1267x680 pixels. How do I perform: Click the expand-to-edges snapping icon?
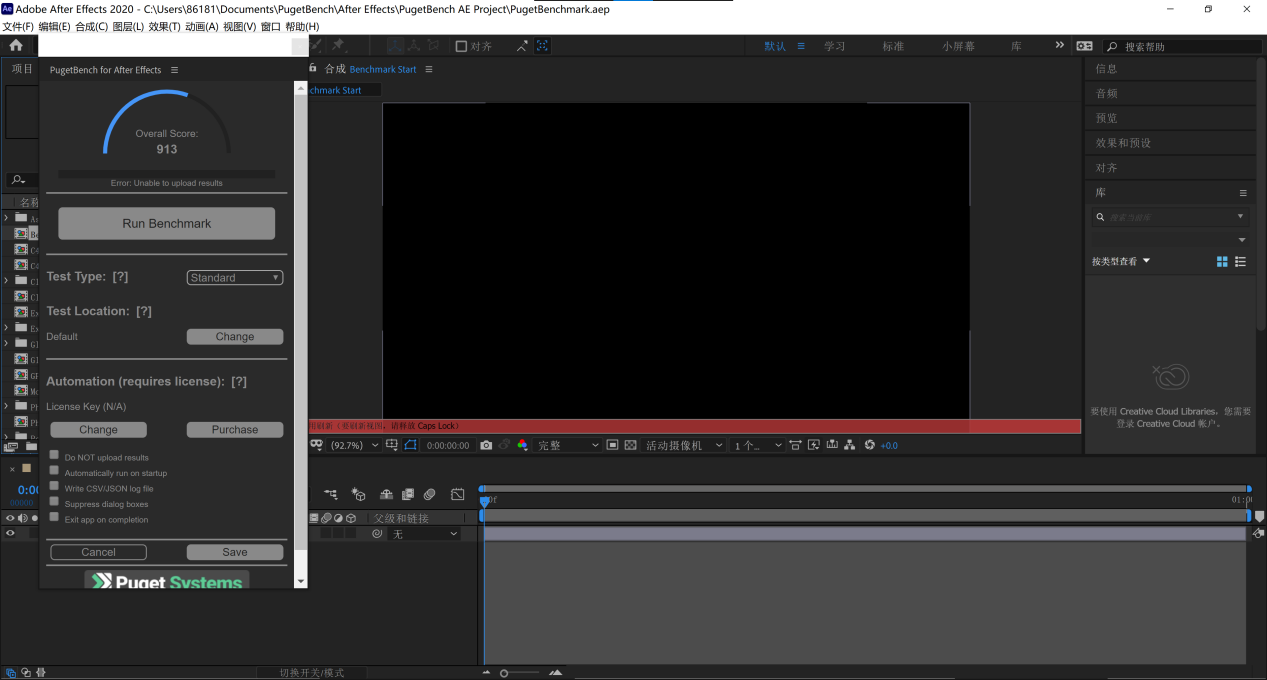(522, 45)
